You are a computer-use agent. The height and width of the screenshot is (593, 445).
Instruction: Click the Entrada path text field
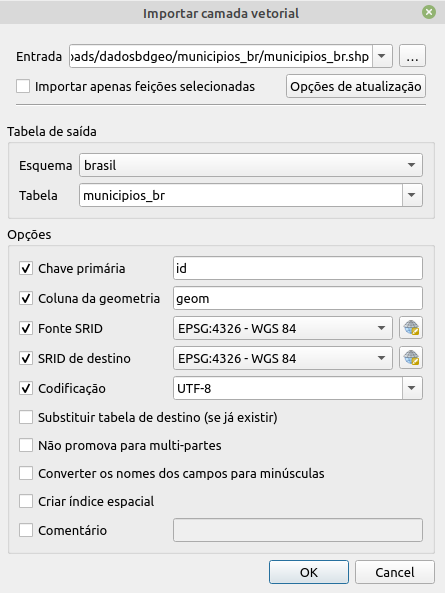coord(221,56)
